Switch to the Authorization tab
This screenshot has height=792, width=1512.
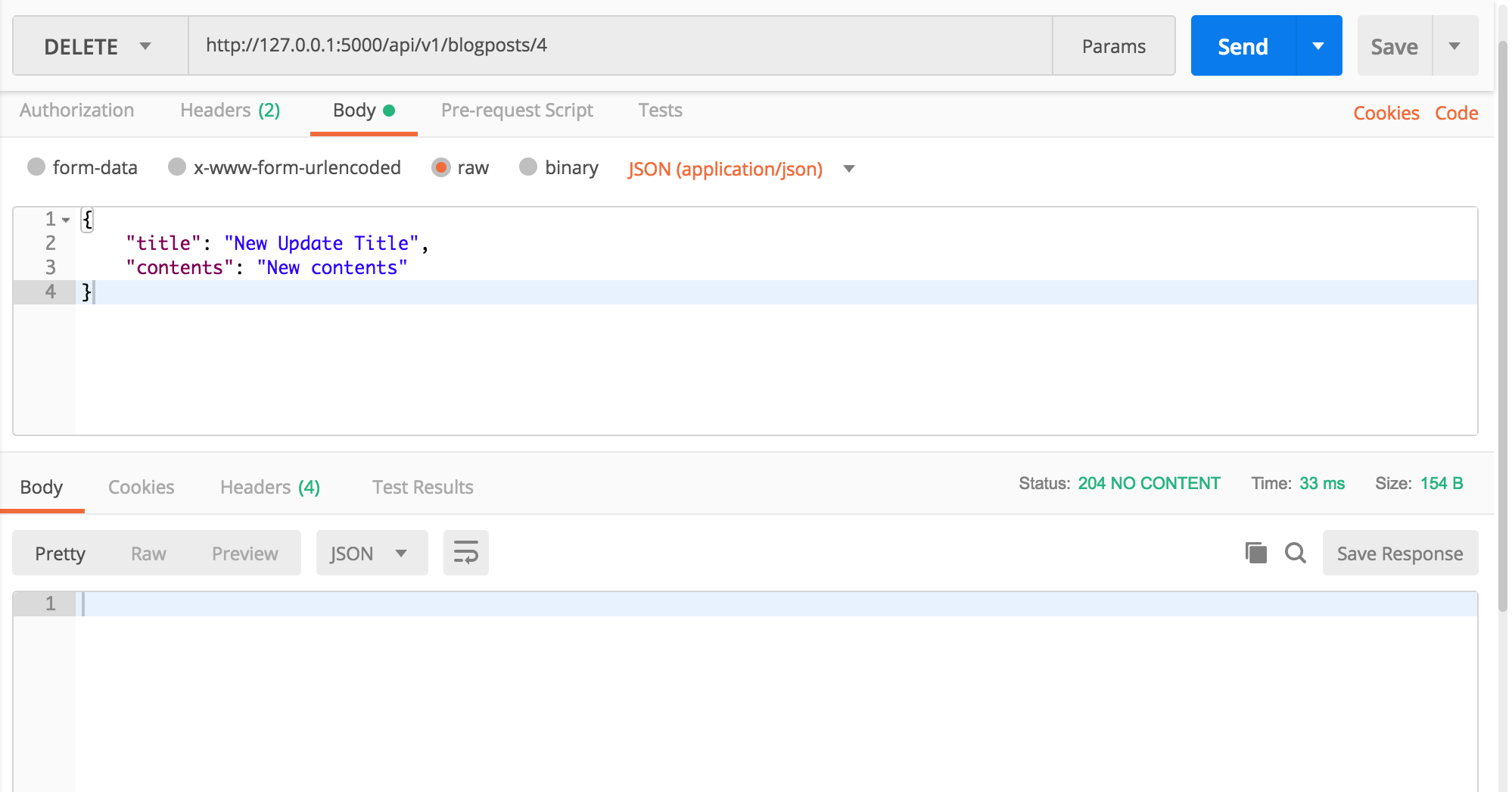76,111
